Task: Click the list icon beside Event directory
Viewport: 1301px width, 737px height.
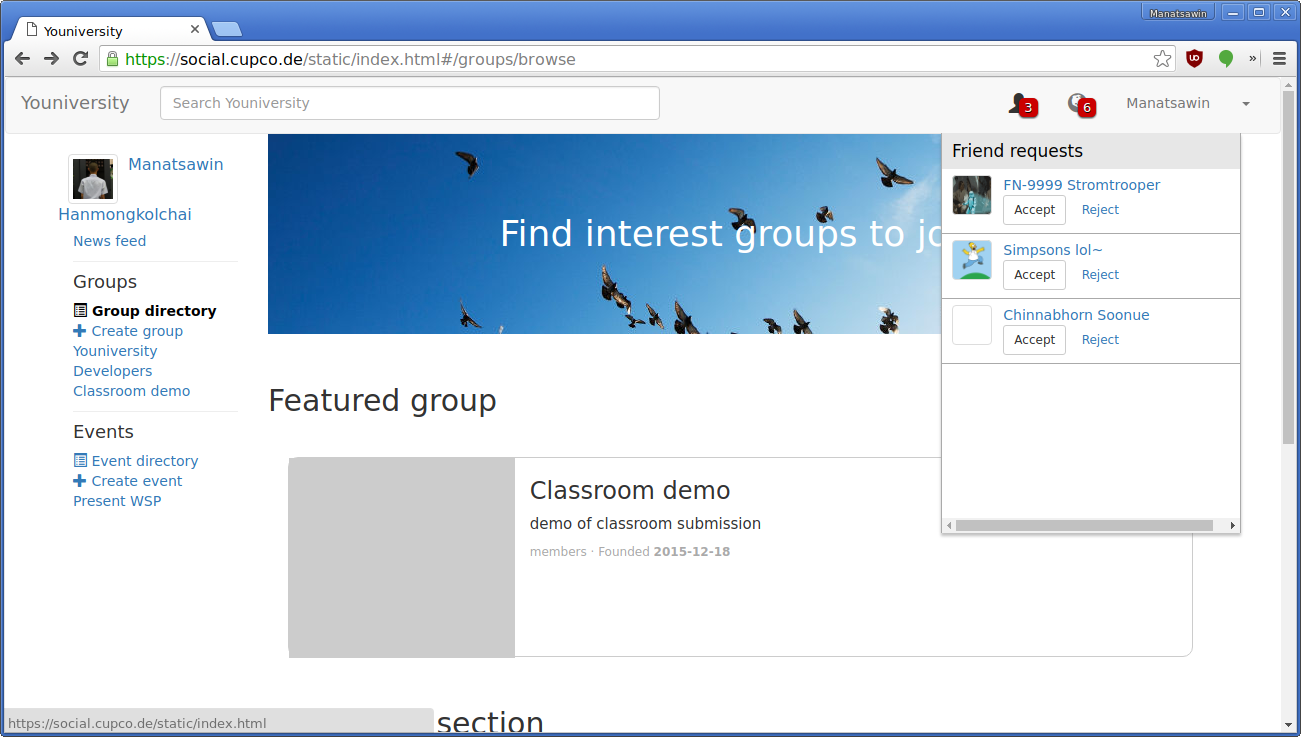Action: click(80, 461)
